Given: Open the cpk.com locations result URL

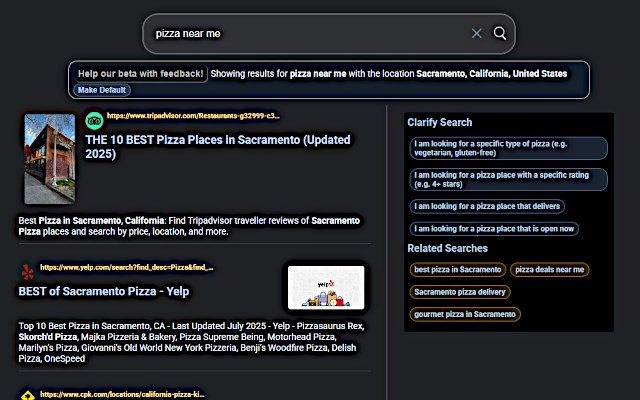Looking at the screenshot, I should [x=122, y=394].
